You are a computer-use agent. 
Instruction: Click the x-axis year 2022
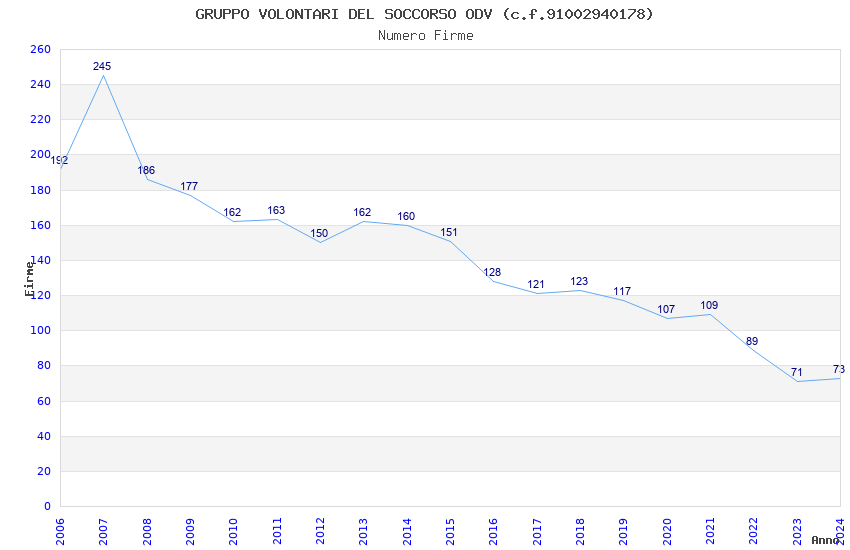[x=754, y=532]
